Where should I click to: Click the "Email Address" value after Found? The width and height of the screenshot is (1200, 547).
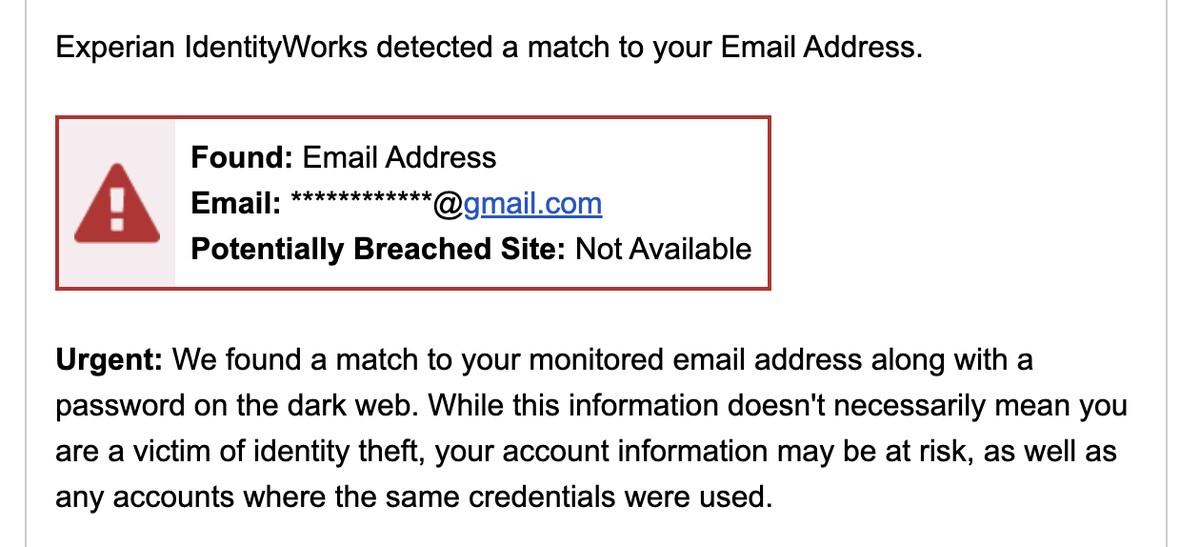pos(399,157)
